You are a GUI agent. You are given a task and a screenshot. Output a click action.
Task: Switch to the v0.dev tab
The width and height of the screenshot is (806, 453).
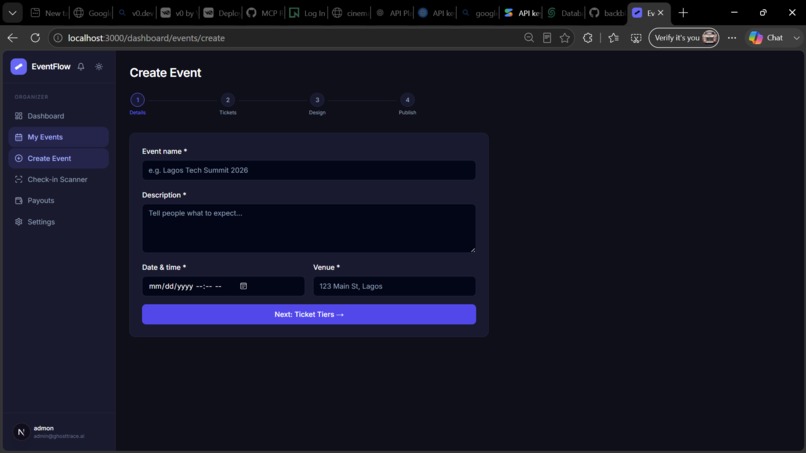pyautogui.click(x=135, y=13)
